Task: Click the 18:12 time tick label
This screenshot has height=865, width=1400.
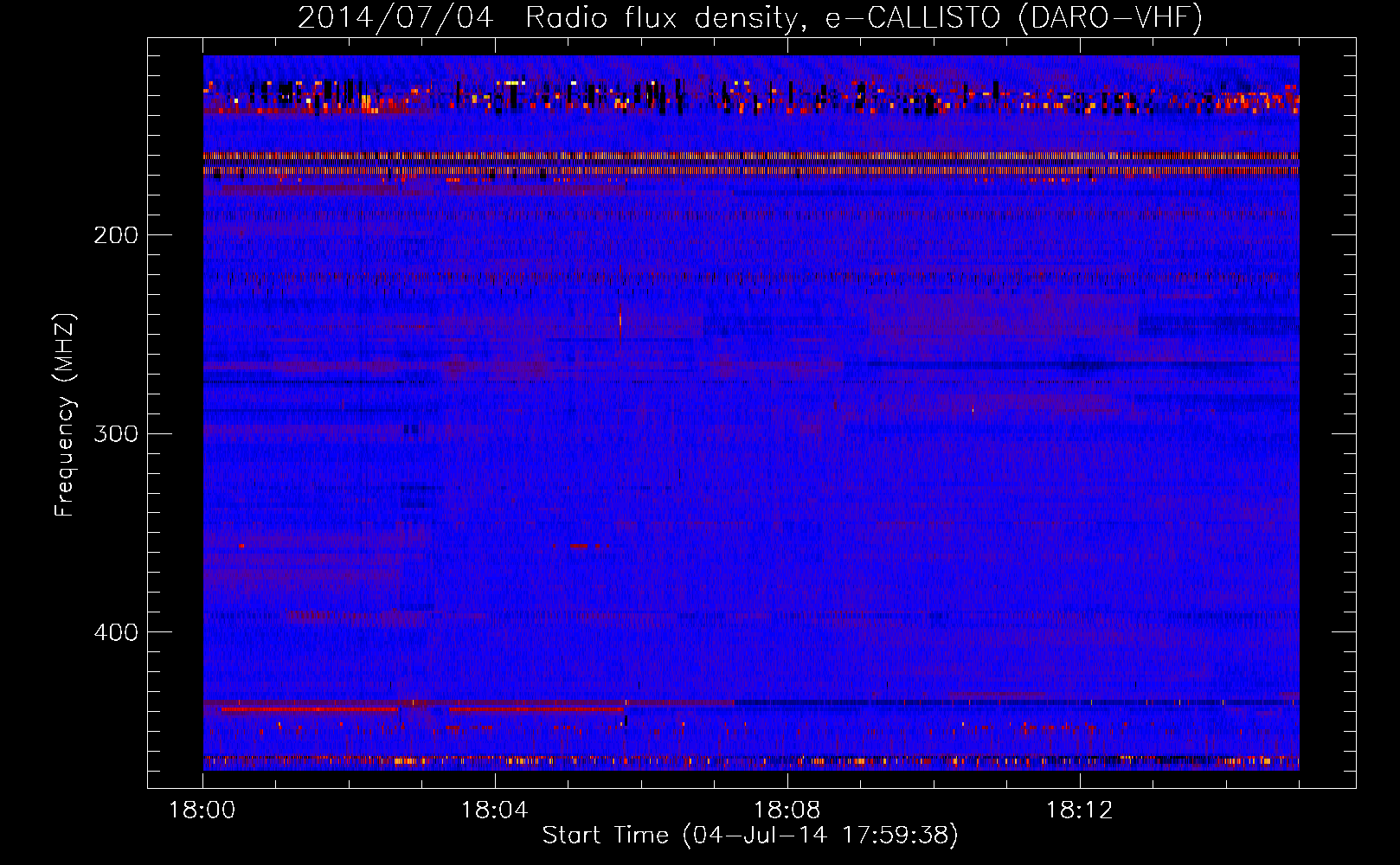Action: (1080, 811)
